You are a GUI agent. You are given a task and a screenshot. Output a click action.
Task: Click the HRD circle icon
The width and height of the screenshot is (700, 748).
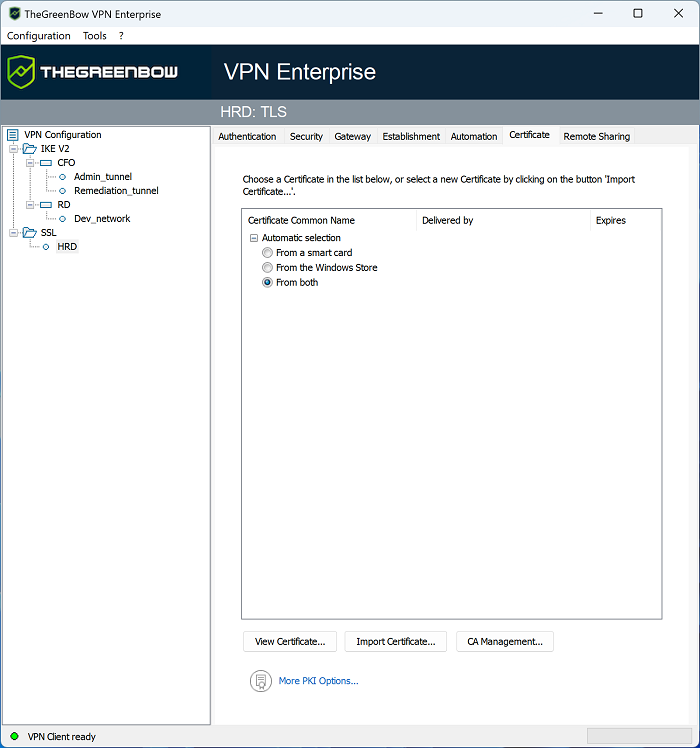coord(46,247)
